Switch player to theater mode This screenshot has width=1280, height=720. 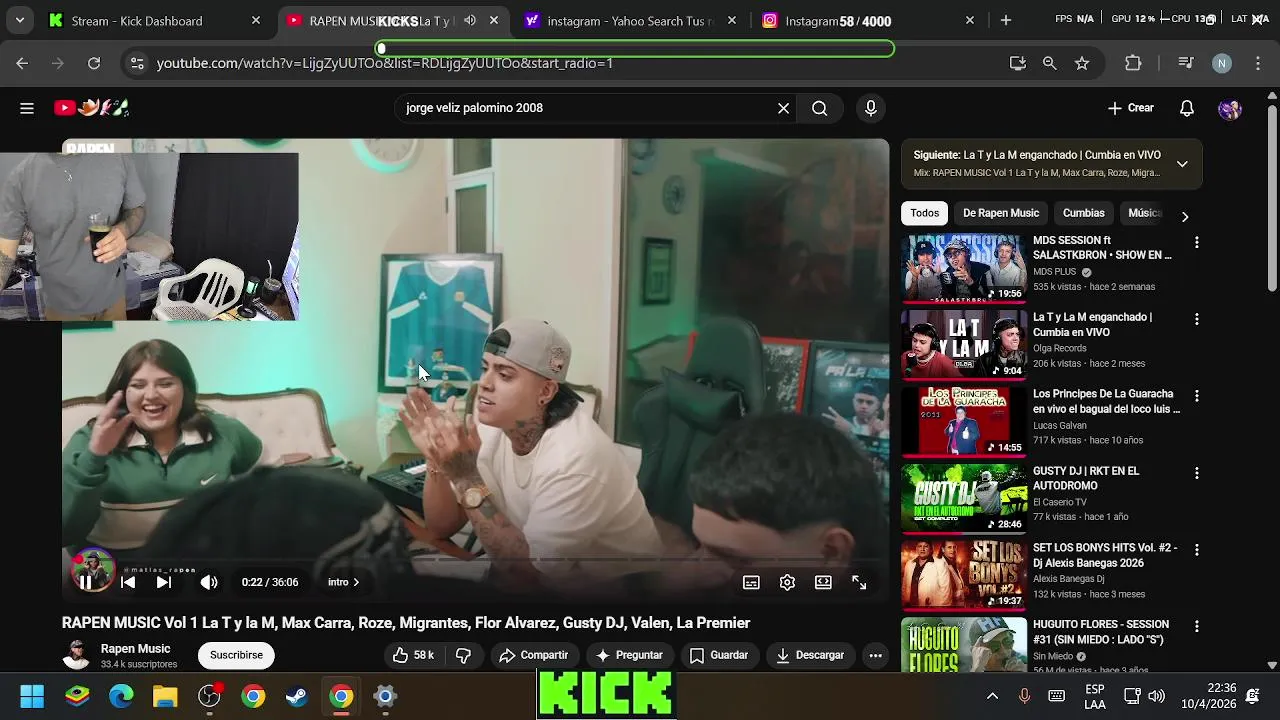click(x=823, y=582)
